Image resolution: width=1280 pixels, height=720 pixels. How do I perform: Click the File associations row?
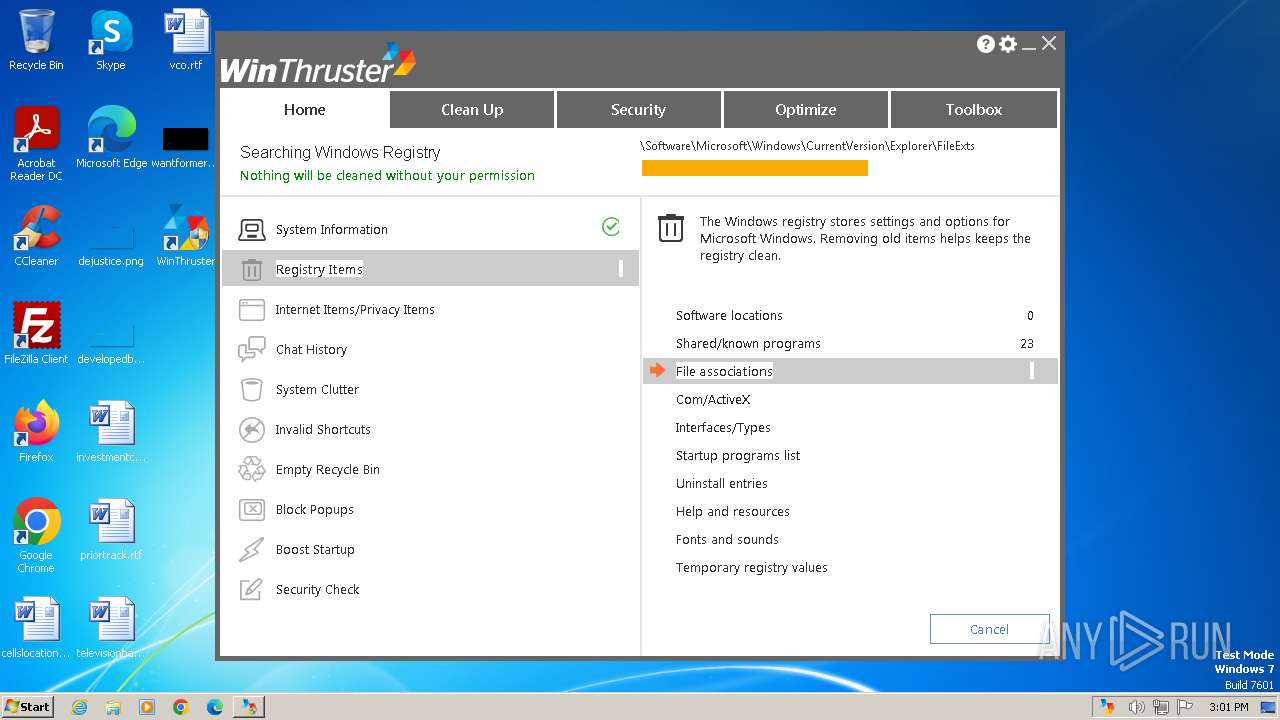coord(850,371)
